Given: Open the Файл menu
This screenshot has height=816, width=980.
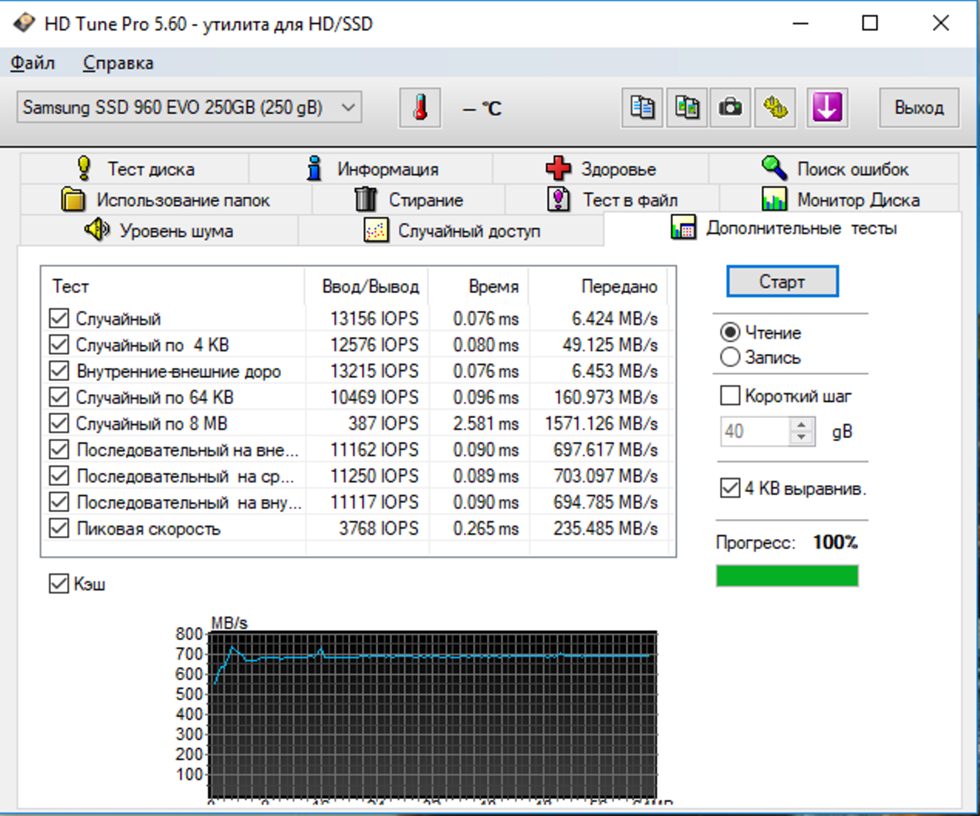Looking at the screenshot, I should point(32,63).
